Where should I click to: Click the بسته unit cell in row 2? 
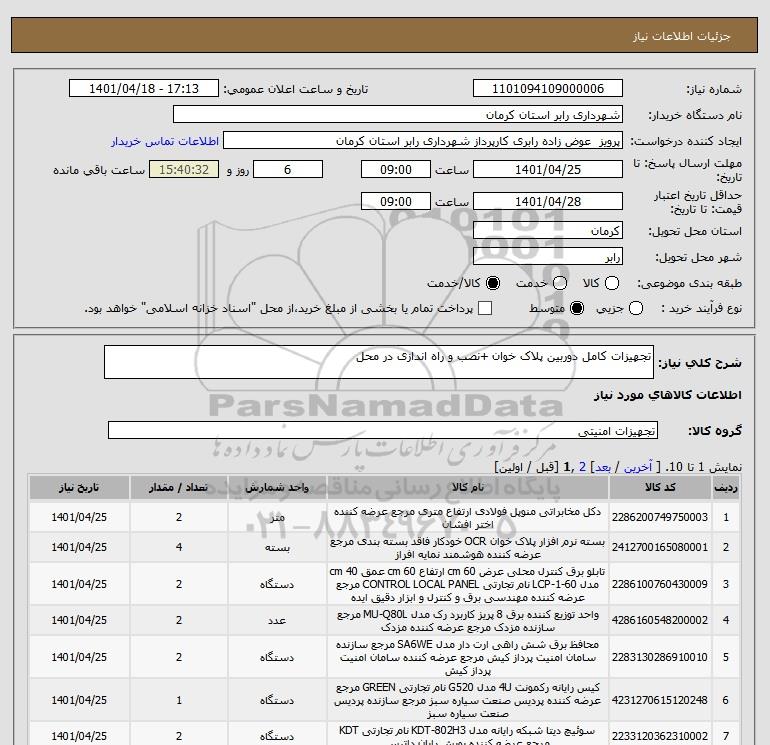pos(277,547)
